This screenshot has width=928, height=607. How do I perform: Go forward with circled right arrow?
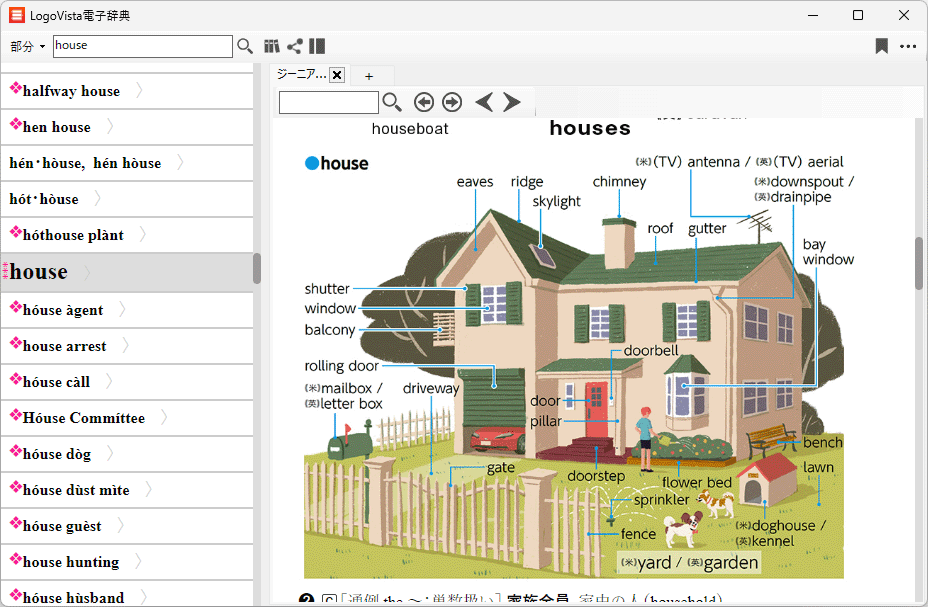pyautogui.click(x=452, y=102)
